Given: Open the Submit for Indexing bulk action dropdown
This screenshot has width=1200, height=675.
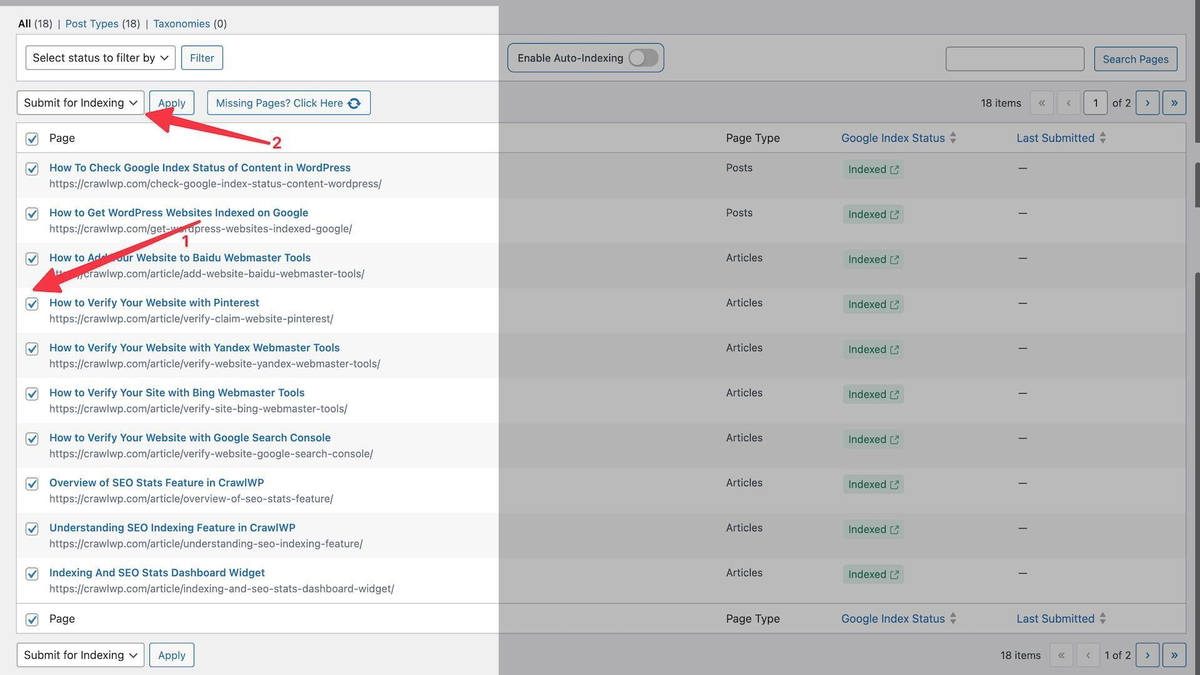Looking at the screenshot, I should [x=80, y=102].
